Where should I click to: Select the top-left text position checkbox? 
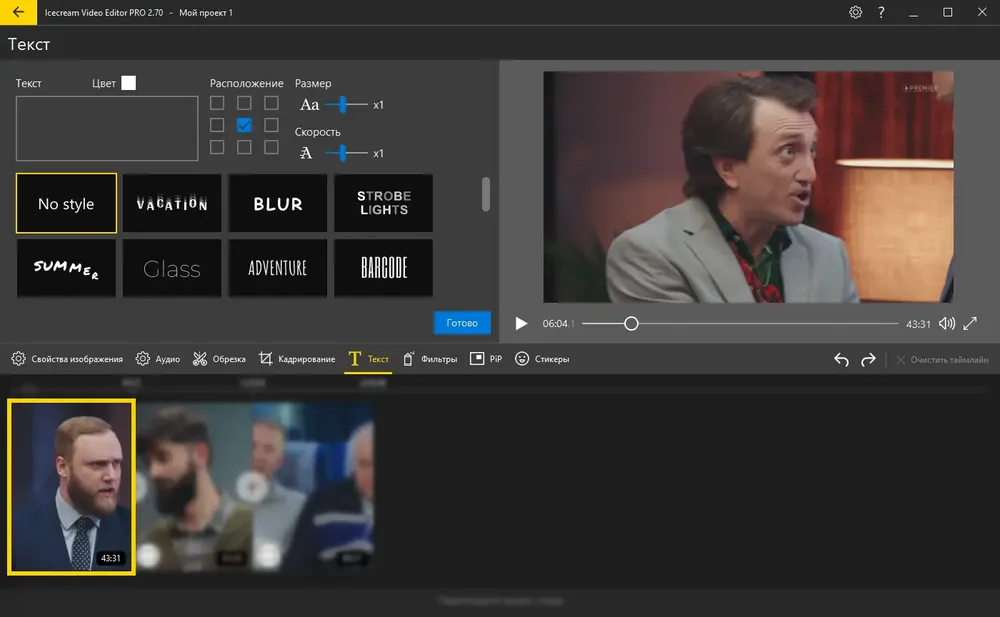(x=217, y=103)
